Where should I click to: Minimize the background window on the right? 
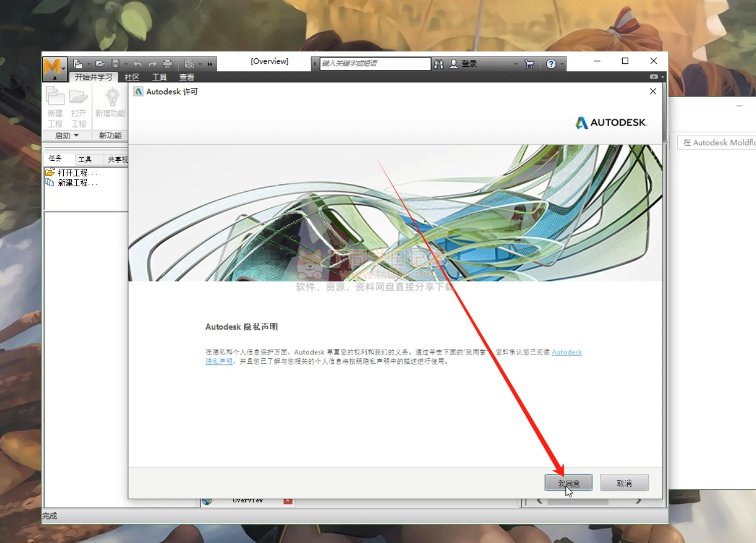click(739, 106)
